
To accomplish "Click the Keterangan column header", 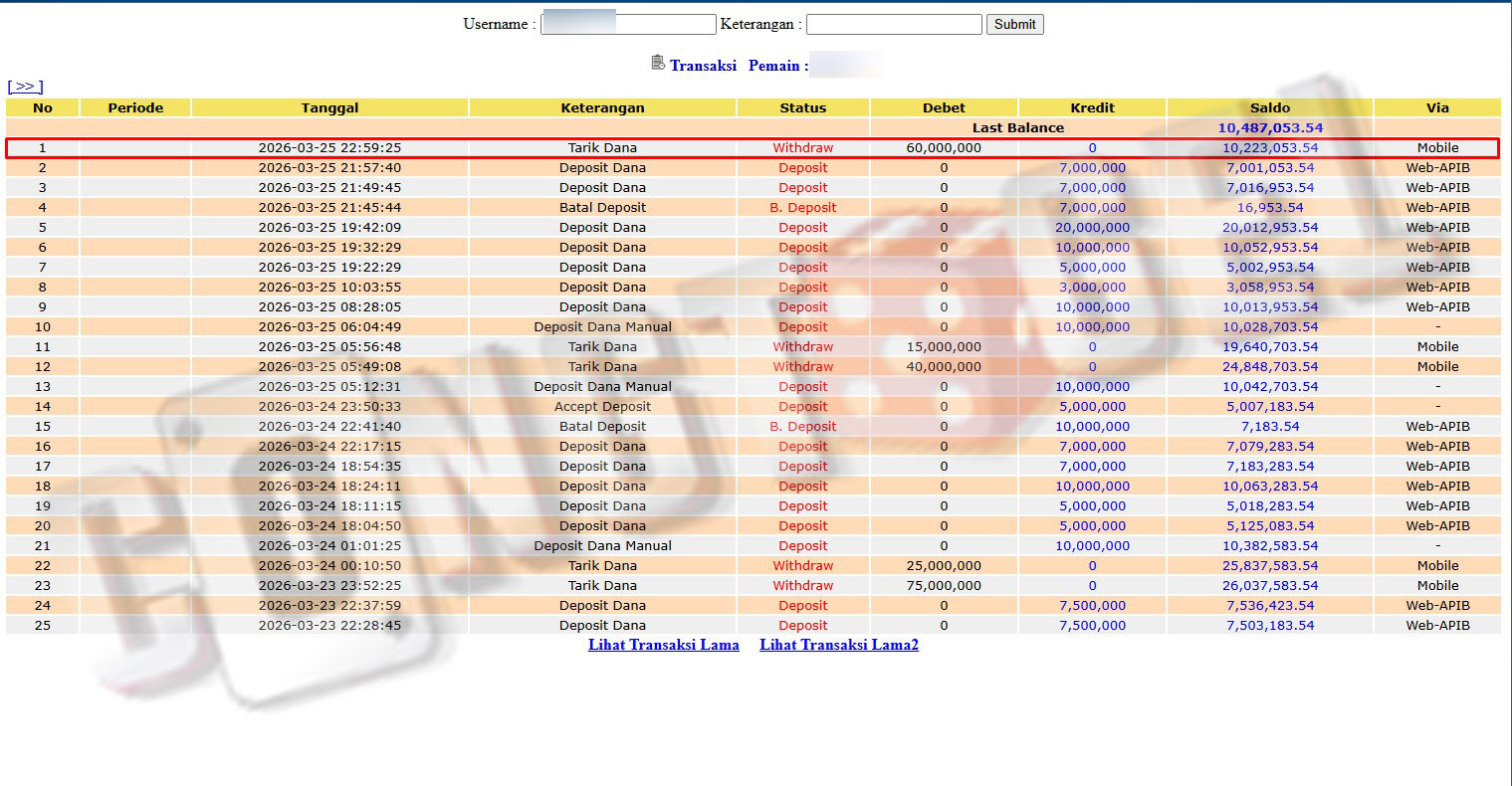I will [x=602, y=107].
